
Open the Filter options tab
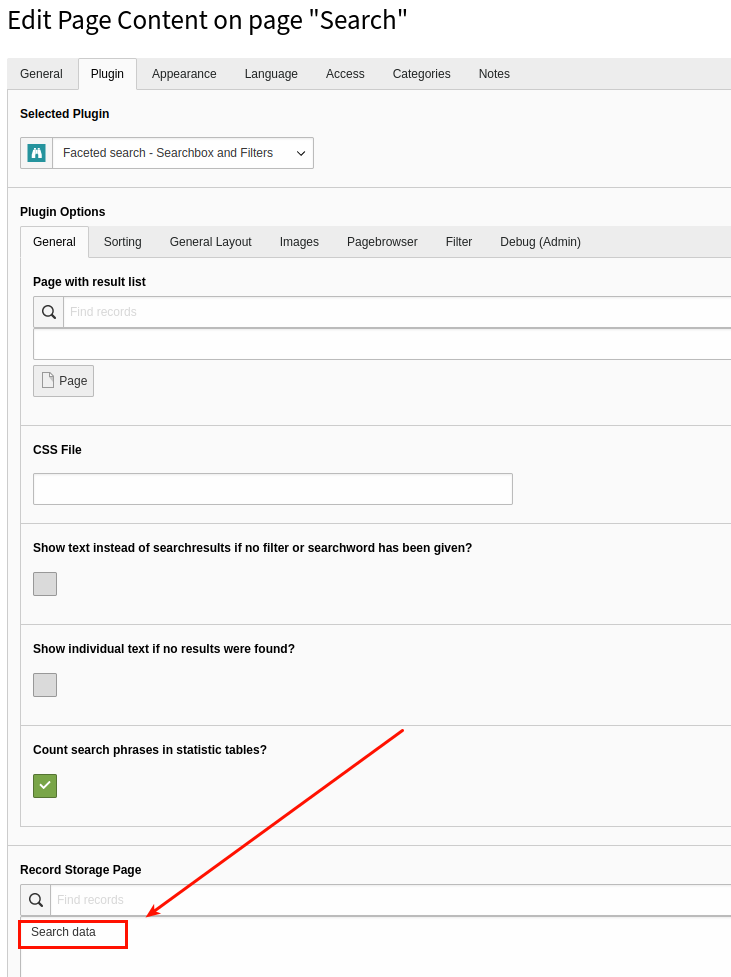[x=458, y=241]
